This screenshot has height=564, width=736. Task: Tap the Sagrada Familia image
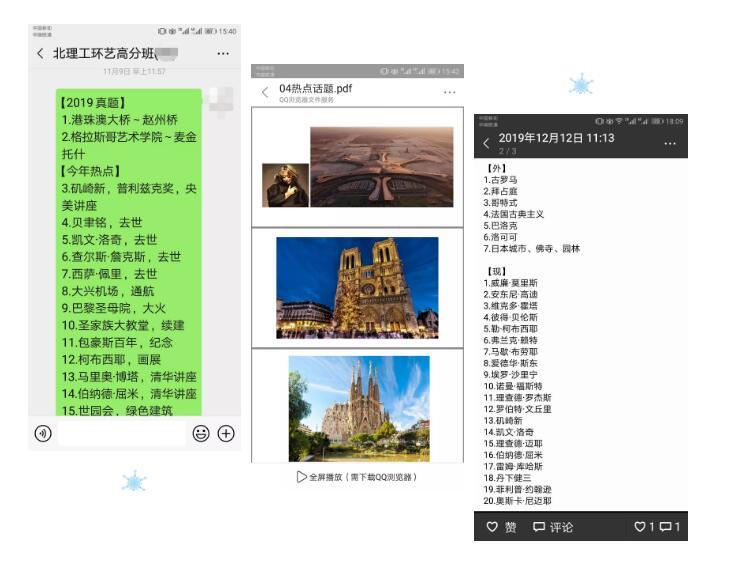point(359,409)
